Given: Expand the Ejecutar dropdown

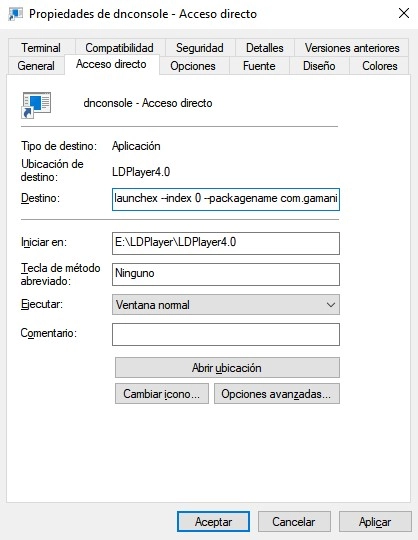Looking at the screenshot, I should coord(226,304).
